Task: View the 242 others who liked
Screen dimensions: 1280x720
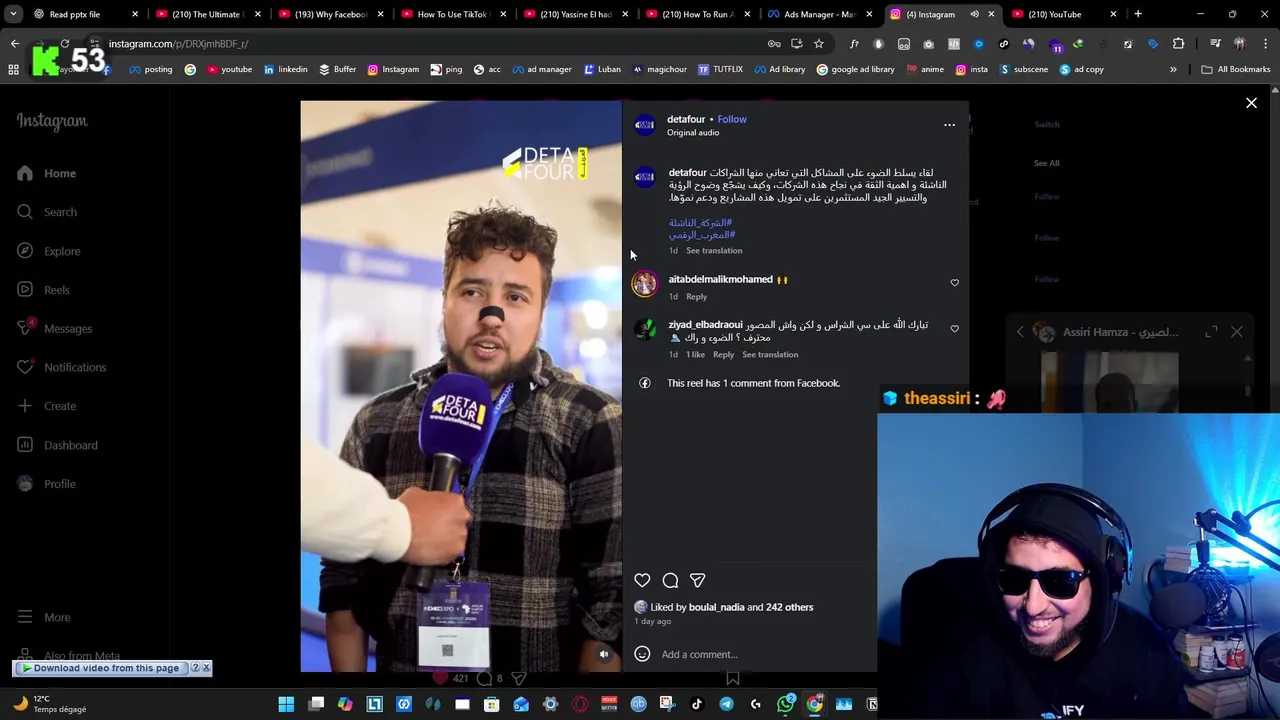Action: 789,607
